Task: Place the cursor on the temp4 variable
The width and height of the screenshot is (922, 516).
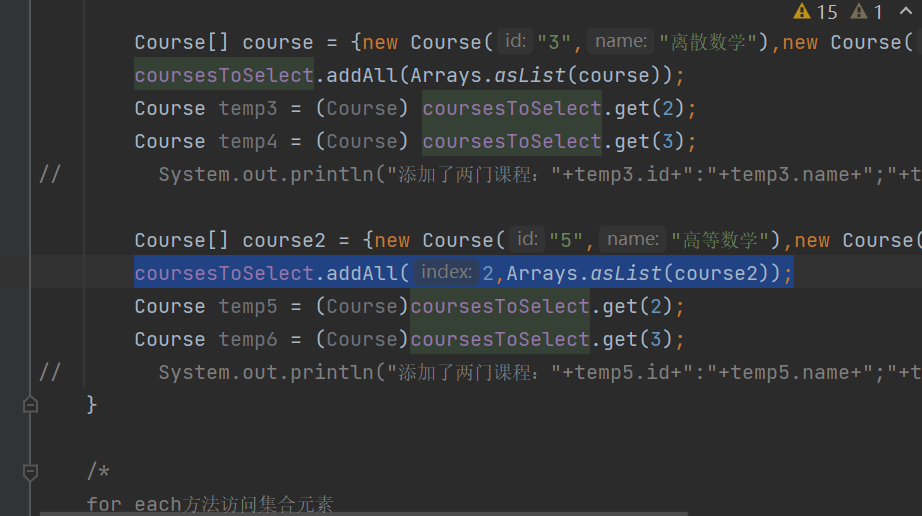Action: pyautogui.click(x=247, y=141)
